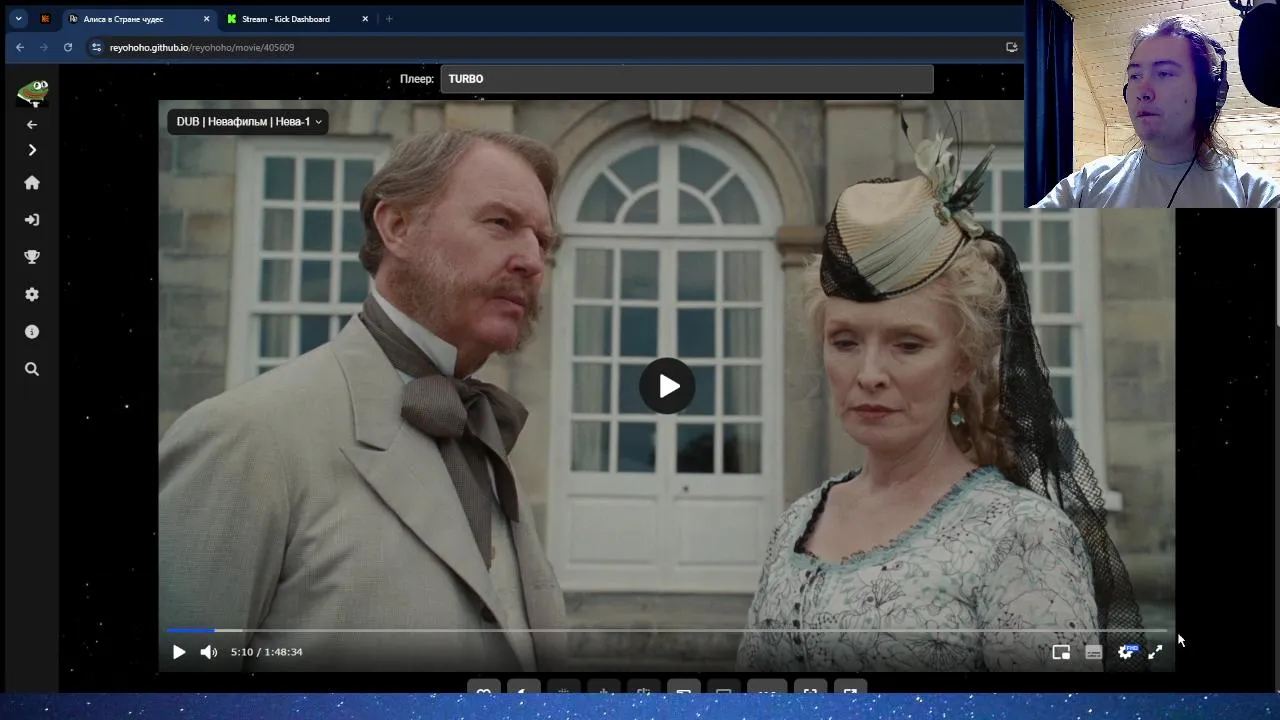1280x720 pixels.
Task: Open the sidebar gear settings
Action: coord(32,294)
